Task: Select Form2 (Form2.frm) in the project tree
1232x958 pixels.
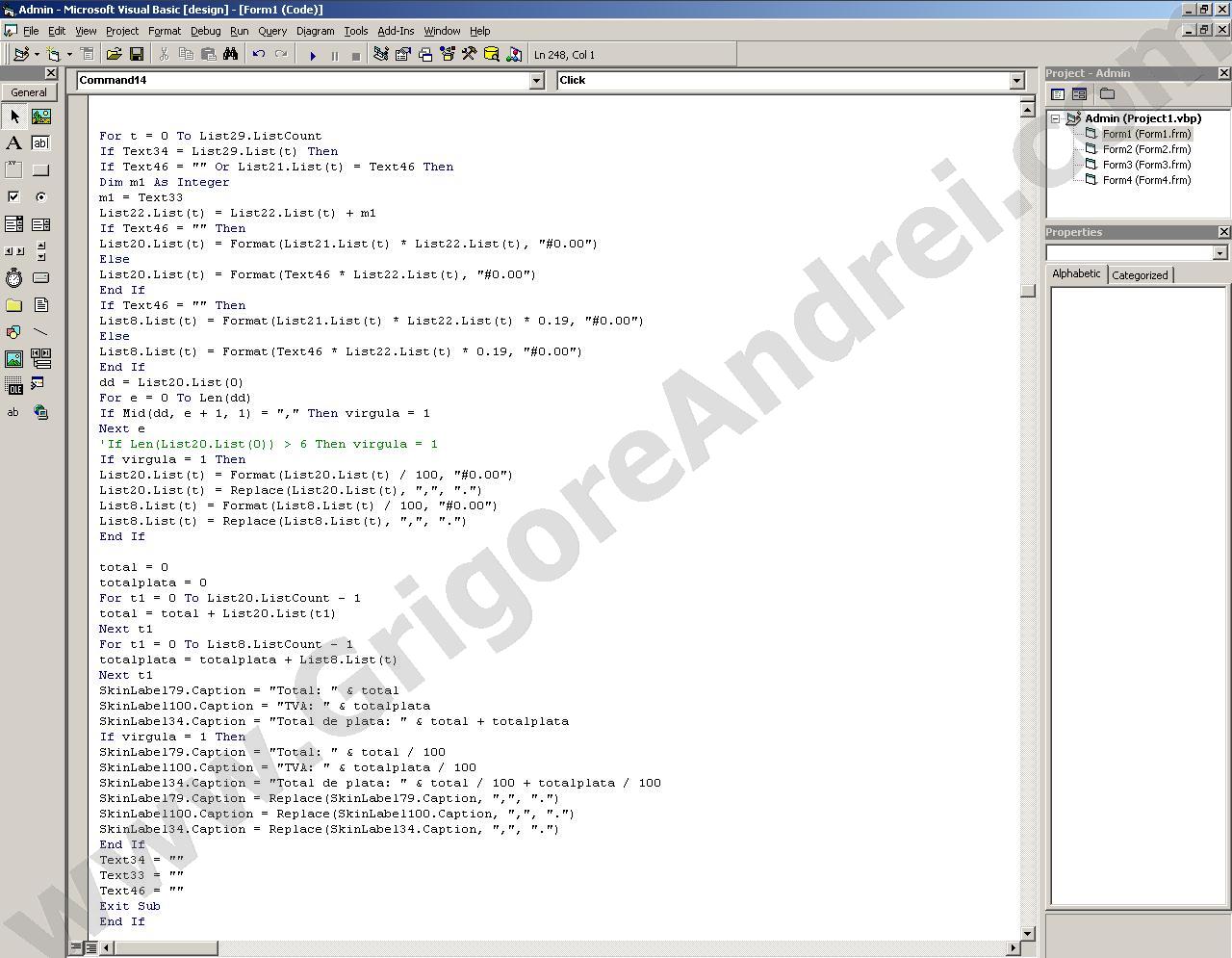Action: tap(1146, 149)
